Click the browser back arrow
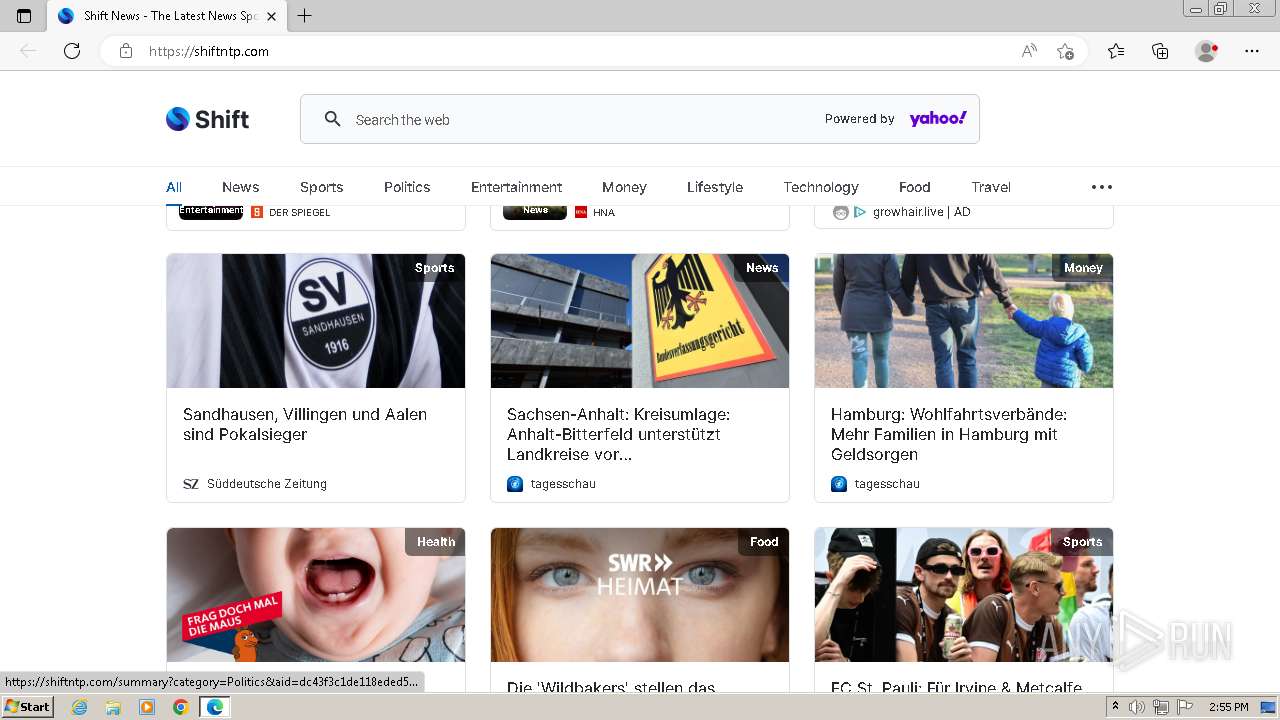 (x=28, y=51)
